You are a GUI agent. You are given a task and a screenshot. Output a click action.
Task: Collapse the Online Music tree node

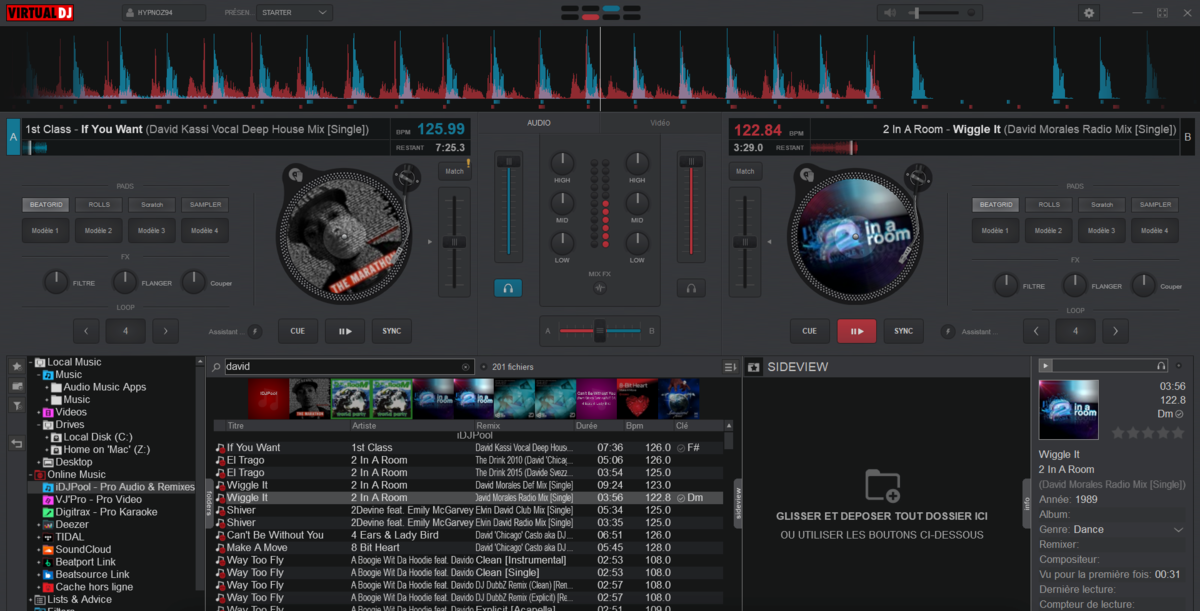(x=30, y=475)
